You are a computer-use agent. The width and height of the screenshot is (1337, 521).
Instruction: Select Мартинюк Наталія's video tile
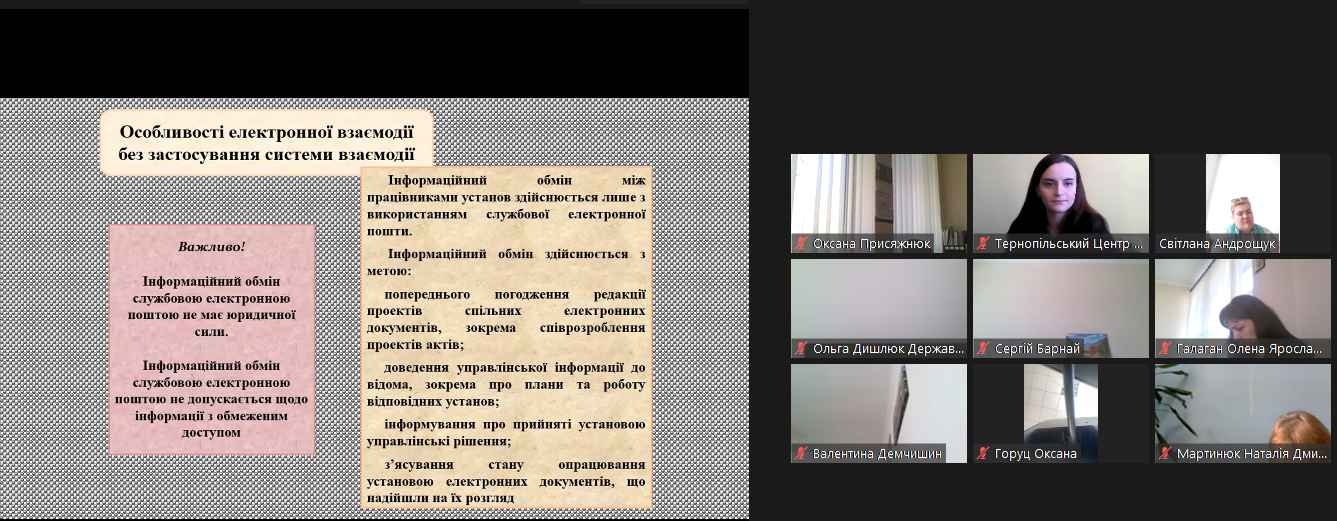click(x=1243, y=413)
